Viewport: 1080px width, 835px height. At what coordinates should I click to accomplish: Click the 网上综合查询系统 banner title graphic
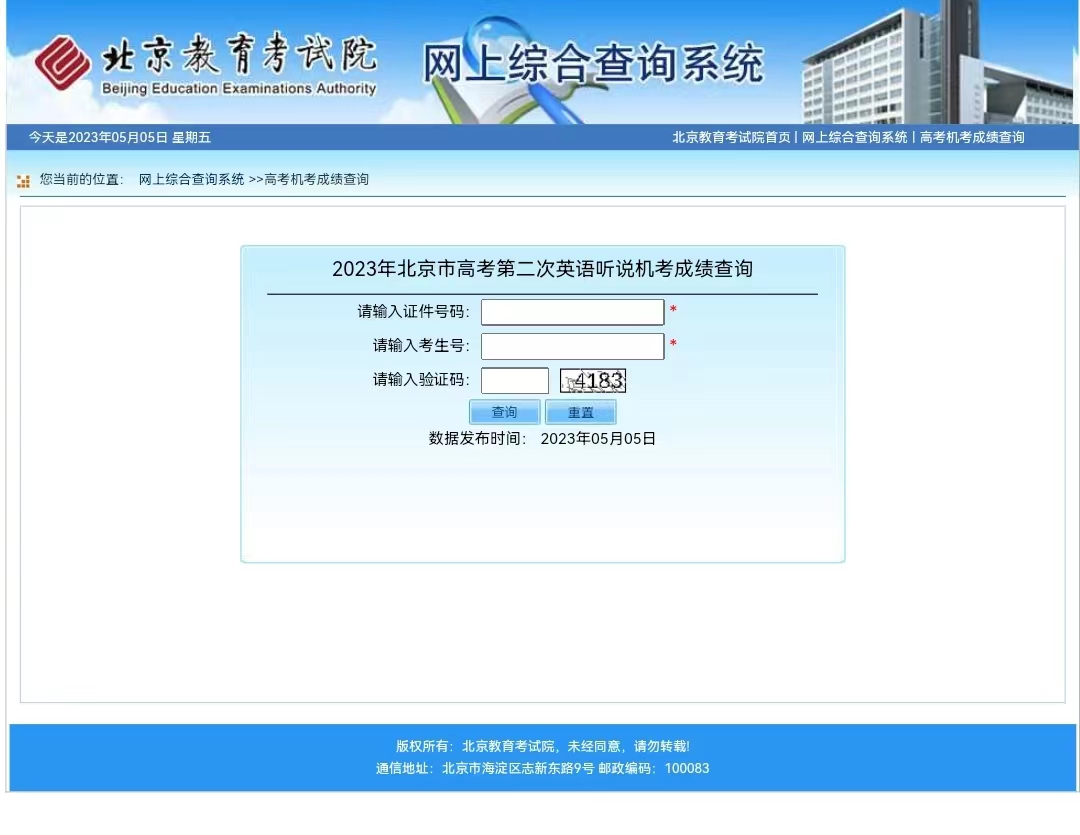(590, 62)
